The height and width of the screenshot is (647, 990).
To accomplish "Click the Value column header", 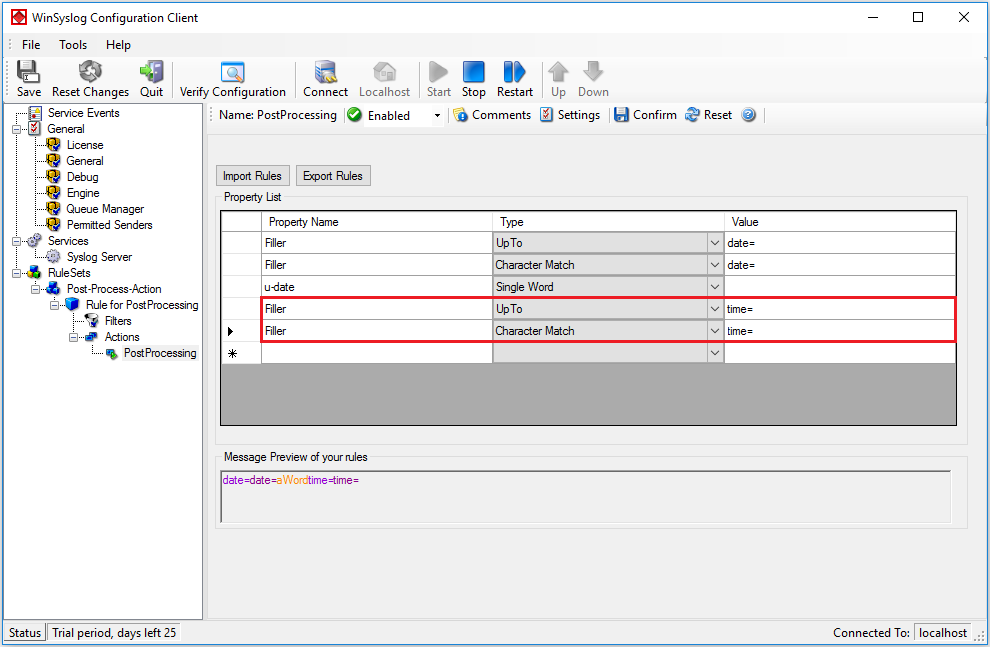I will pos(840,222).
